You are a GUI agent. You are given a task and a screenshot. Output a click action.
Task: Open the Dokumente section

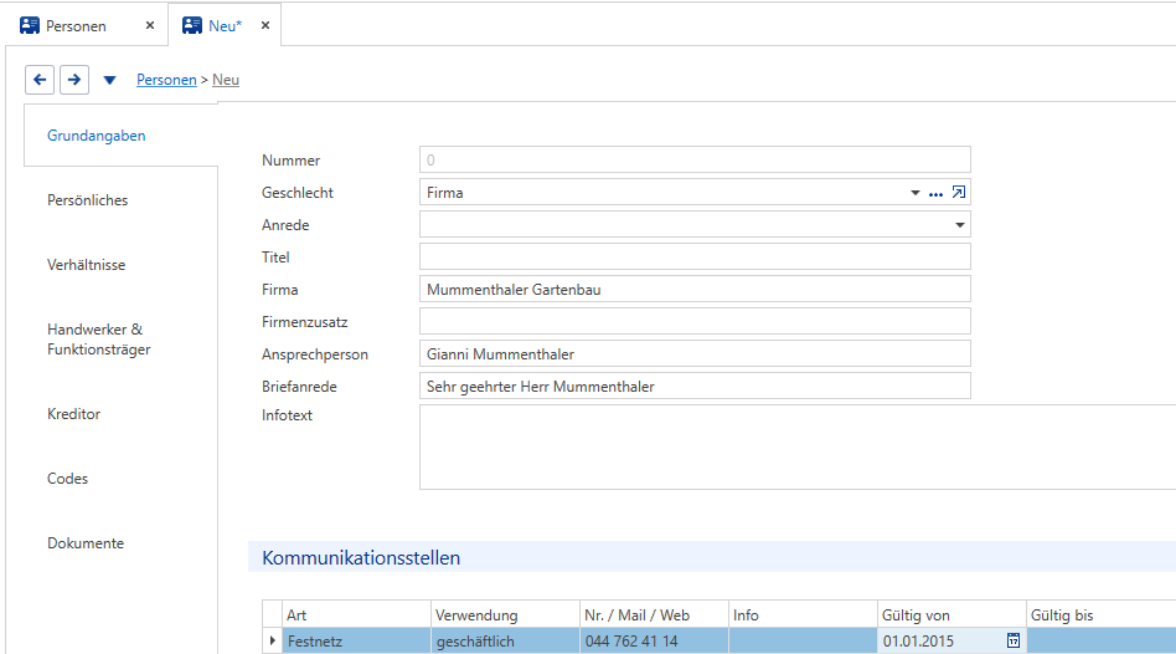(86, 543)
